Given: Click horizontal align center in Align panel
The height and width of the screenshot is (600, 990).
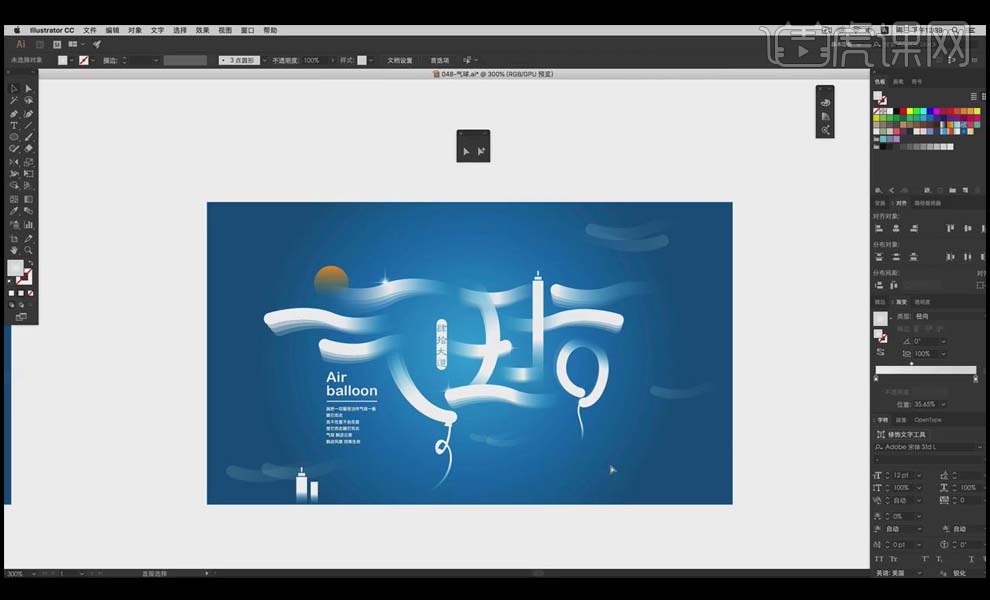Looking at the screenshot, I should click(x=896, y=229).
